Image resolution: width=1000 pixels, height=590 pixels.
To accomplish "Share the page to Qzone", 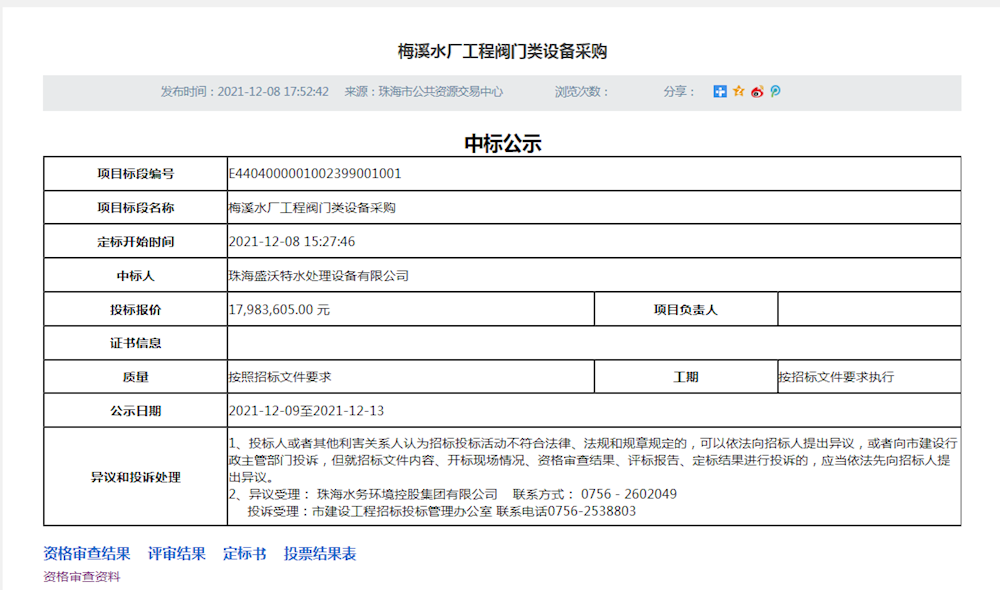I will (739, 91).
